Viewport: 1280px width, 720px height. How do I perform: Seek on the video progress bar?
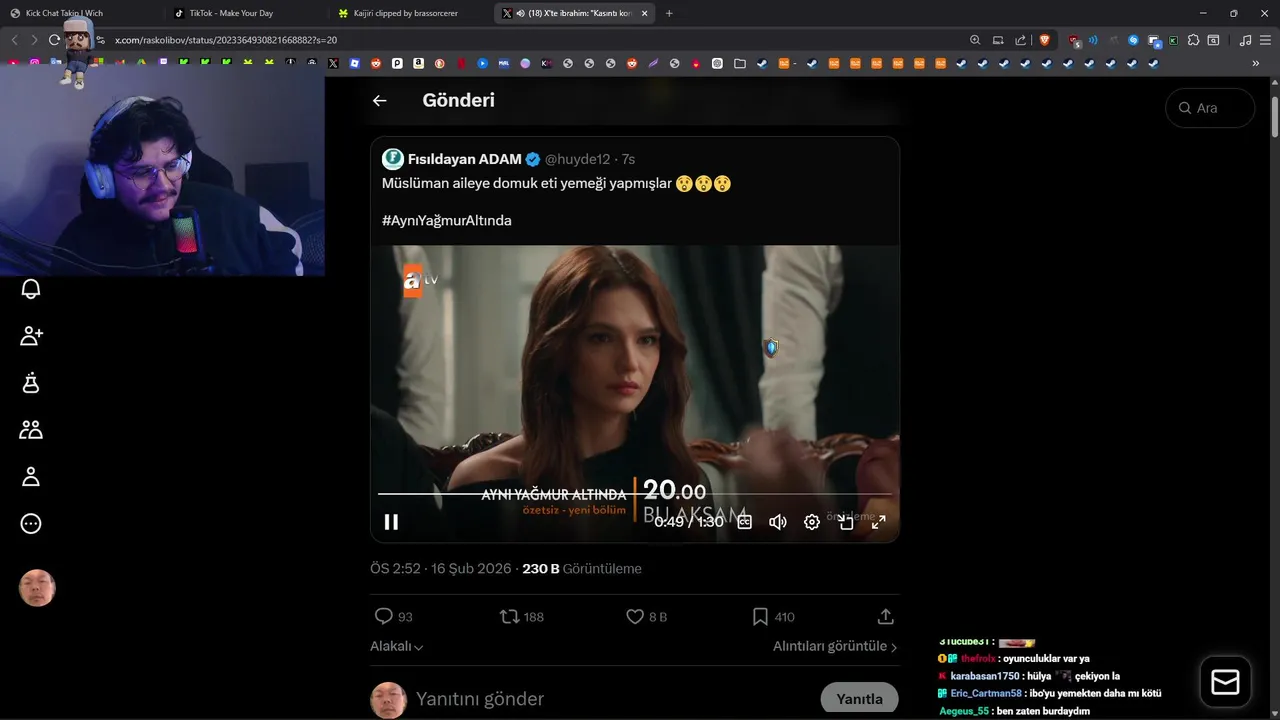[x=634, y=494]
